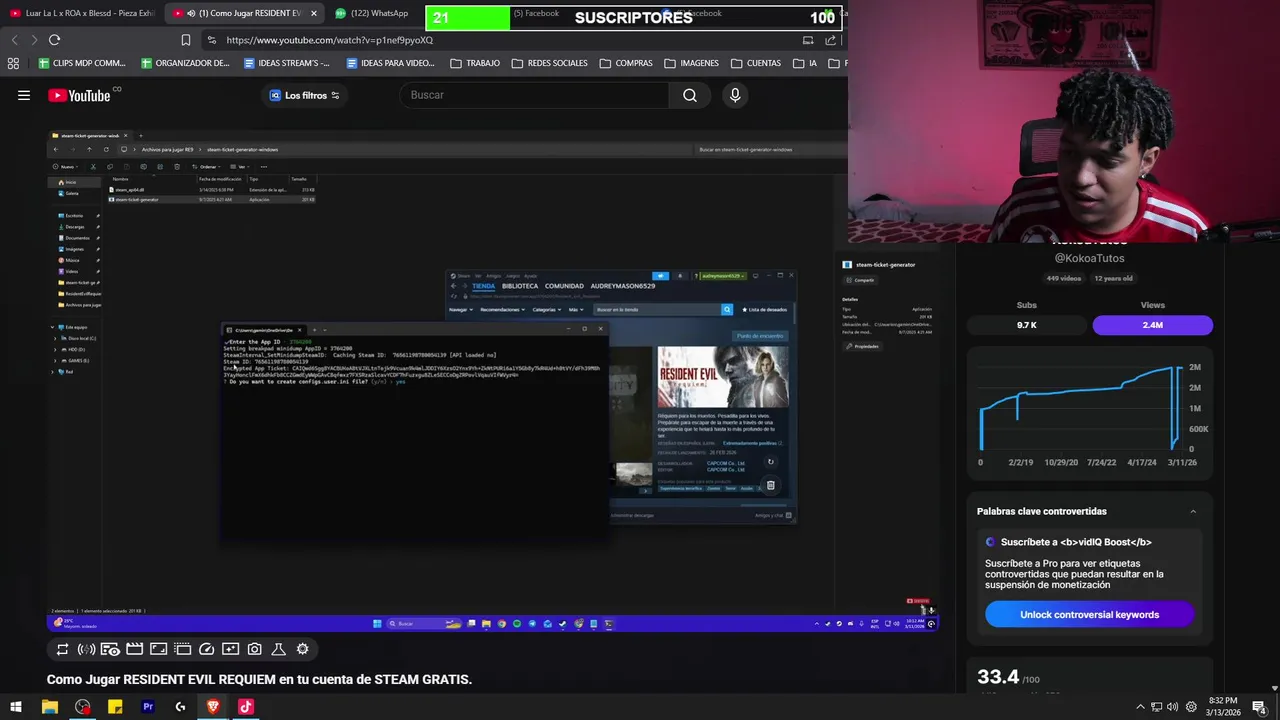
Task: Open Brave browser from the taskbar
Action: (213, 707)
